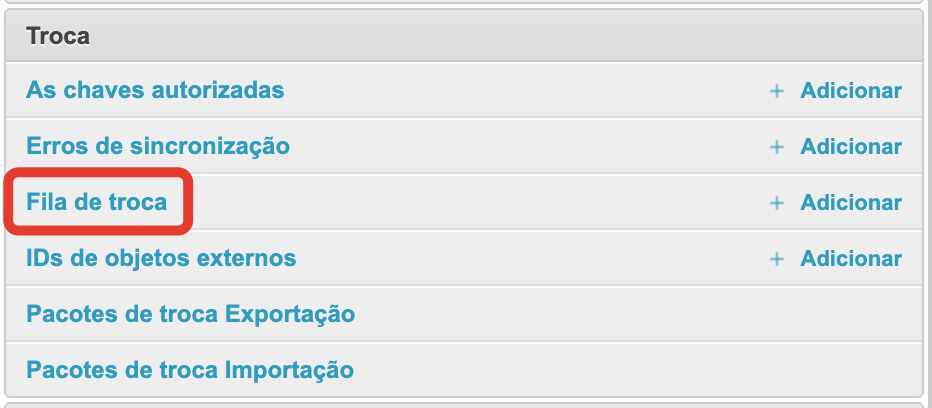
Task: Click Adicionar next to Erros de sincronização
Action: pyautogui.click(x=851, y=147)
